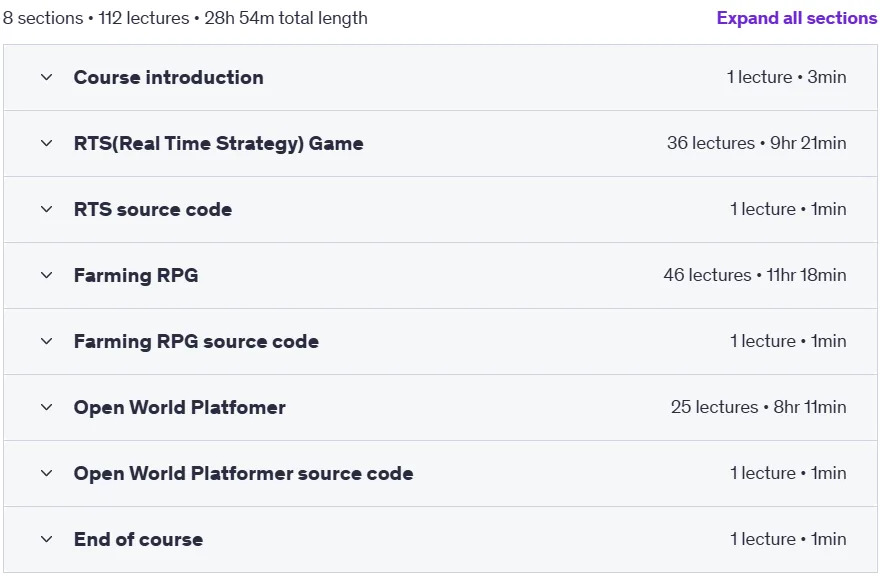This screenshot has height=575, width=880.
Task: Click the 46 lectures • 11hr 18min label
Action: [755, 275]
